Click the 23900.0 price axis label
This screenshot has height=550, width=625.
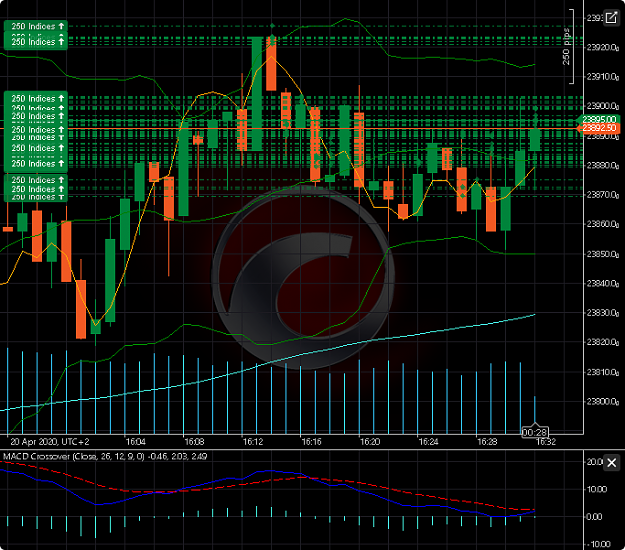coord(603,106)
